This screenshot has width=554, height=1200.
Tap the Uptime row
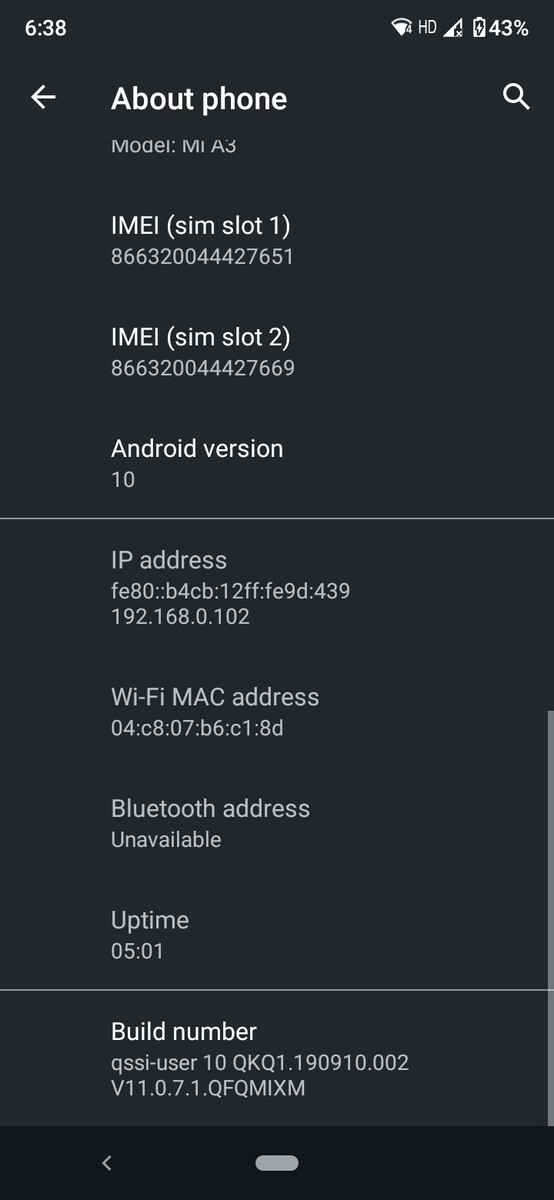click(277, 934)
